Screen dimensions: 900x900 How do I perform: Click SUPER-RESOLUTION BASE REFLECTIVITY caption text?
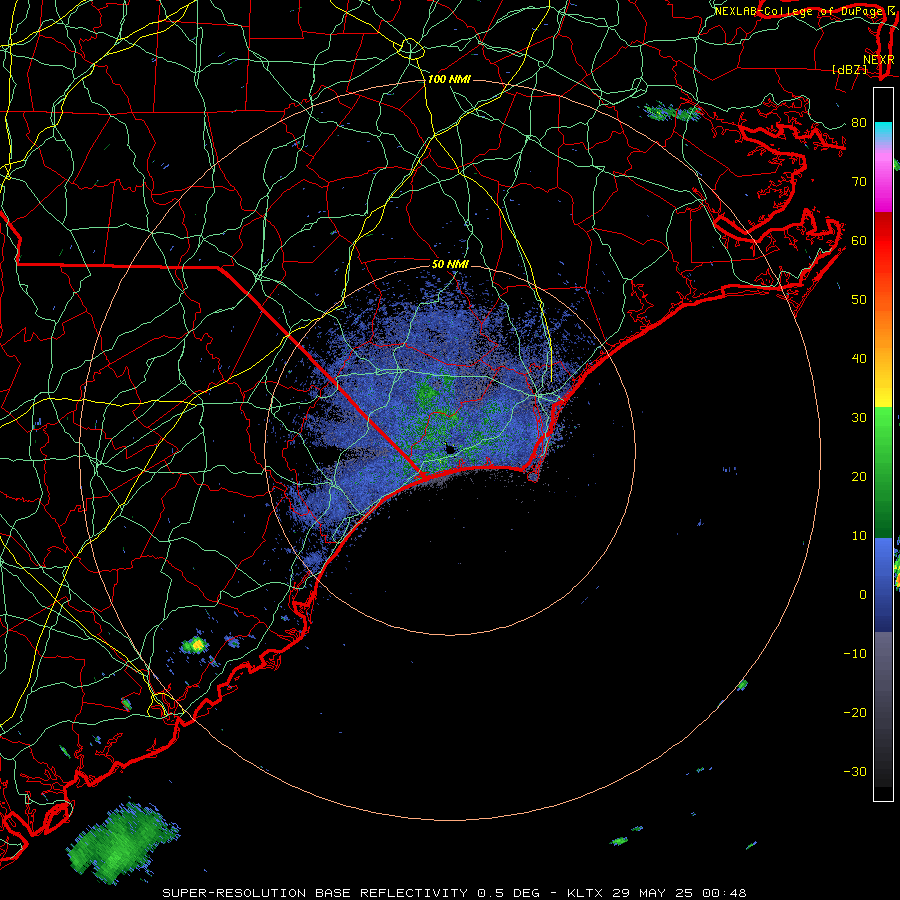315,893
